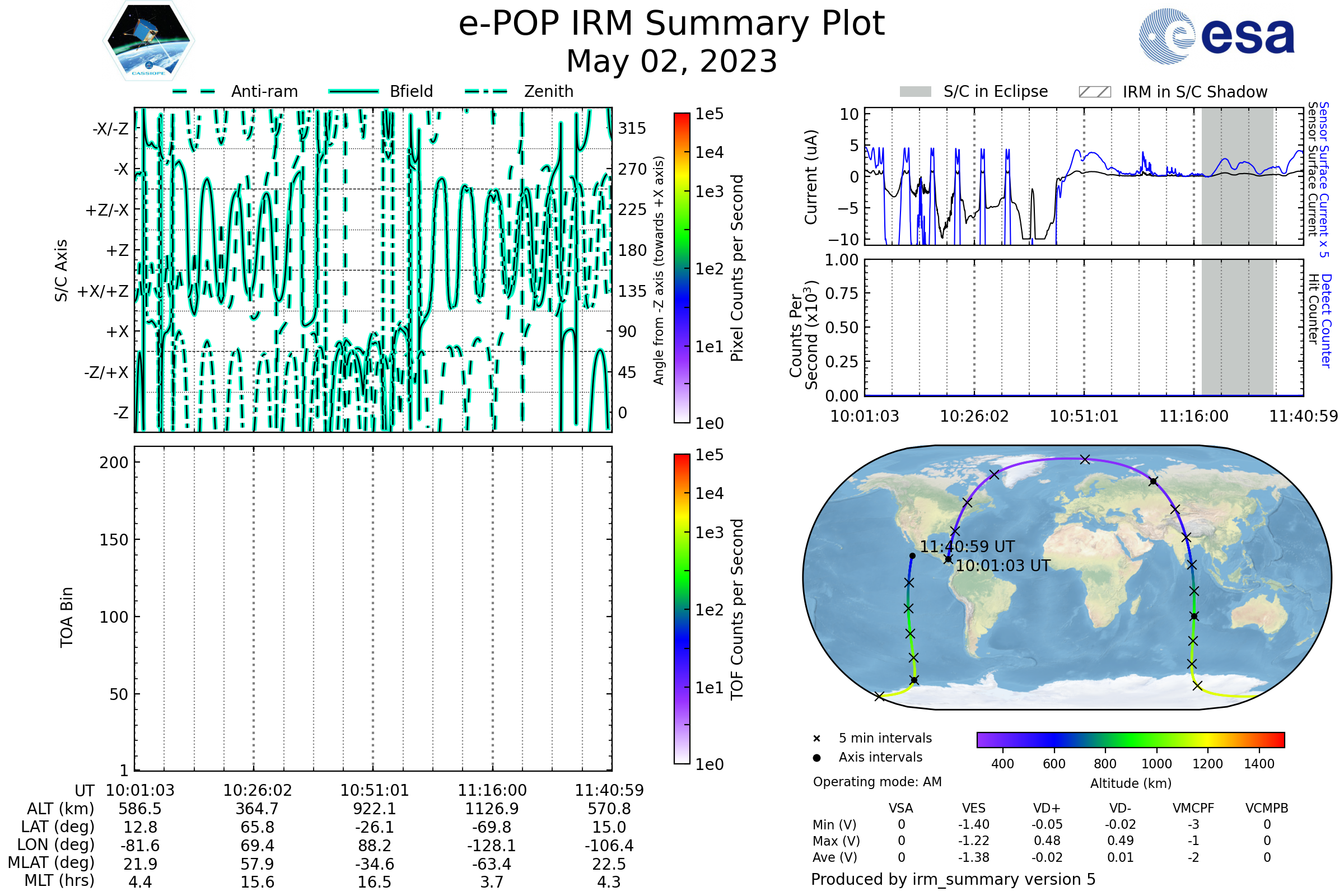This screenshot has width=1344, height=896.
Task: Click the Bfield solid legend line
Action: pyautogui.click(x=353, y=91)
